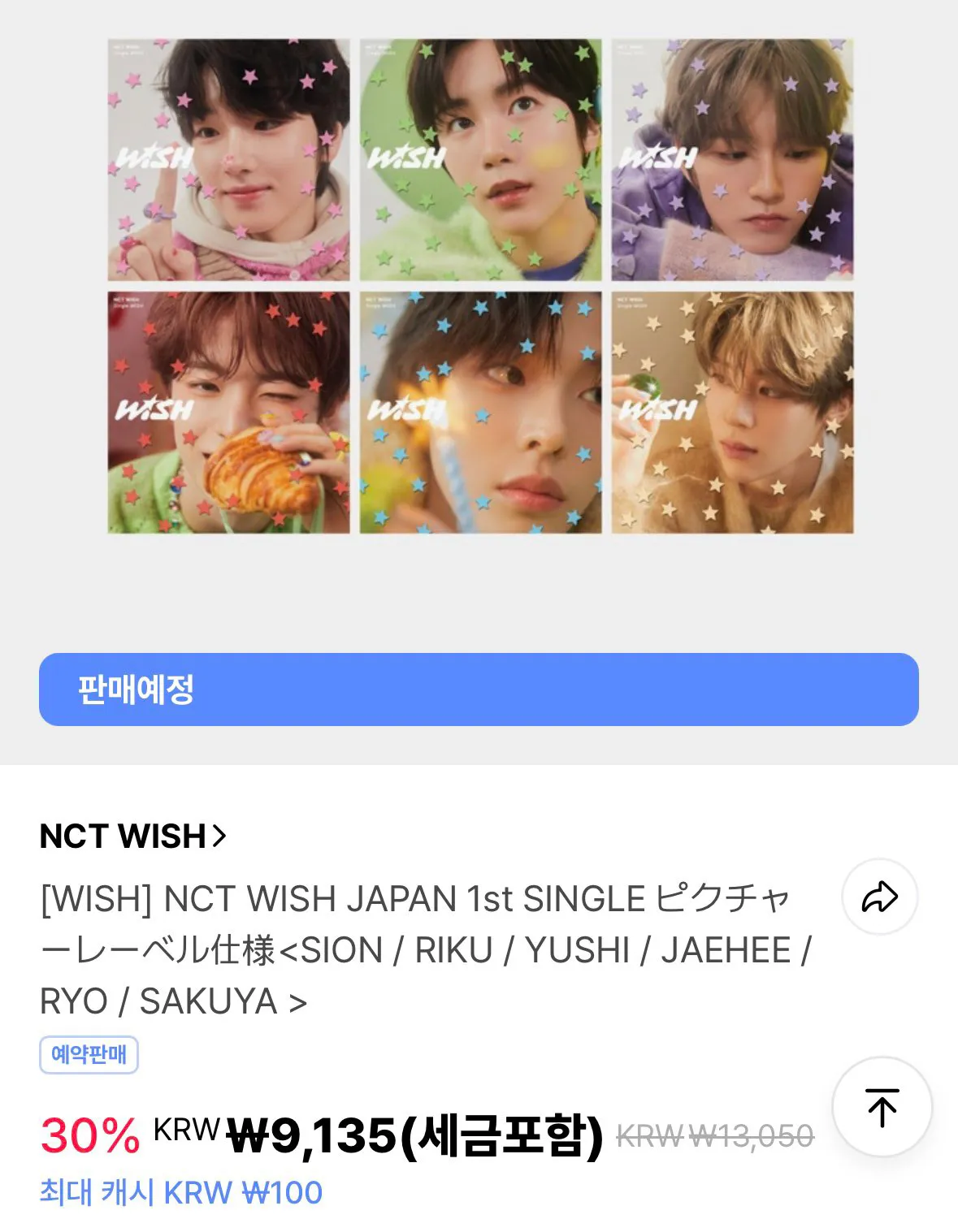Click the red 30% discount label

point(89,1135)
